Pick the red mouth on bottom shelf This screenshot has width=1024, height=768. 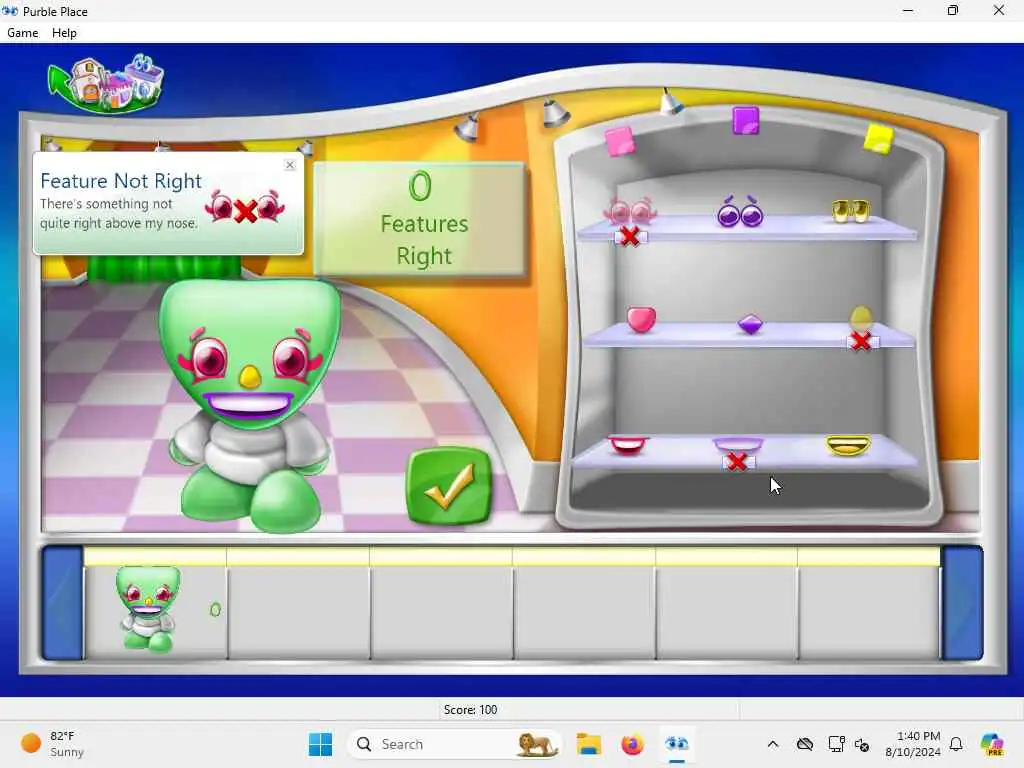point(628,445)
